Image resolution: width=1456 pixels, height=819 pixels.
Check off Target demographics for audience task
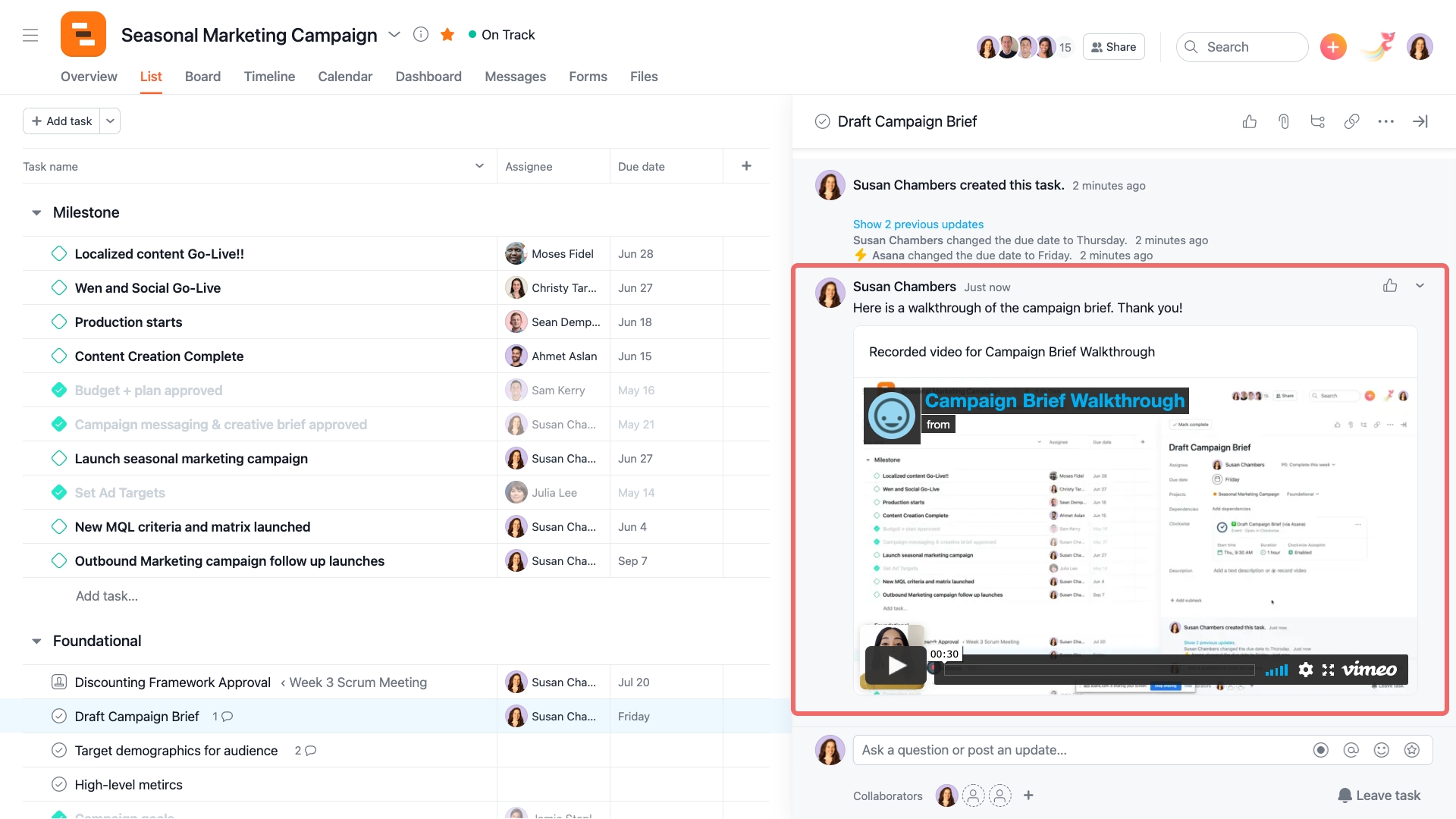(59, 751)
